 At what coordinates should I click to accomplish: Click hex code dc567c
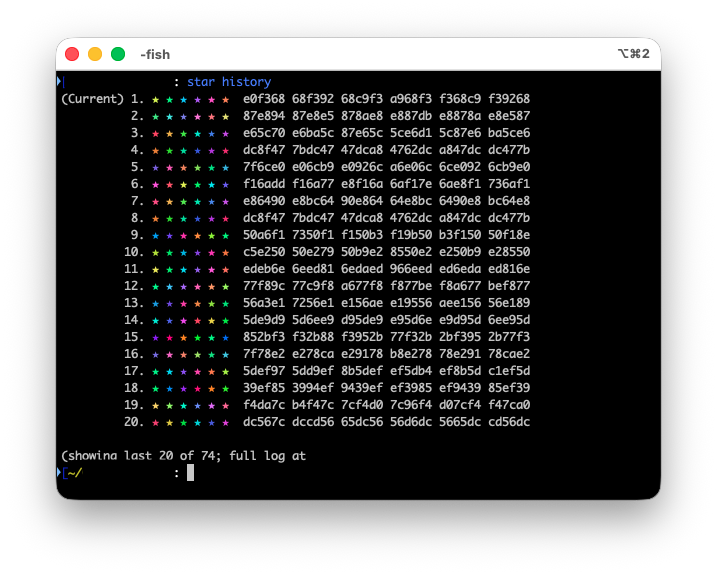pyautogui.click(x=264, y=421)
